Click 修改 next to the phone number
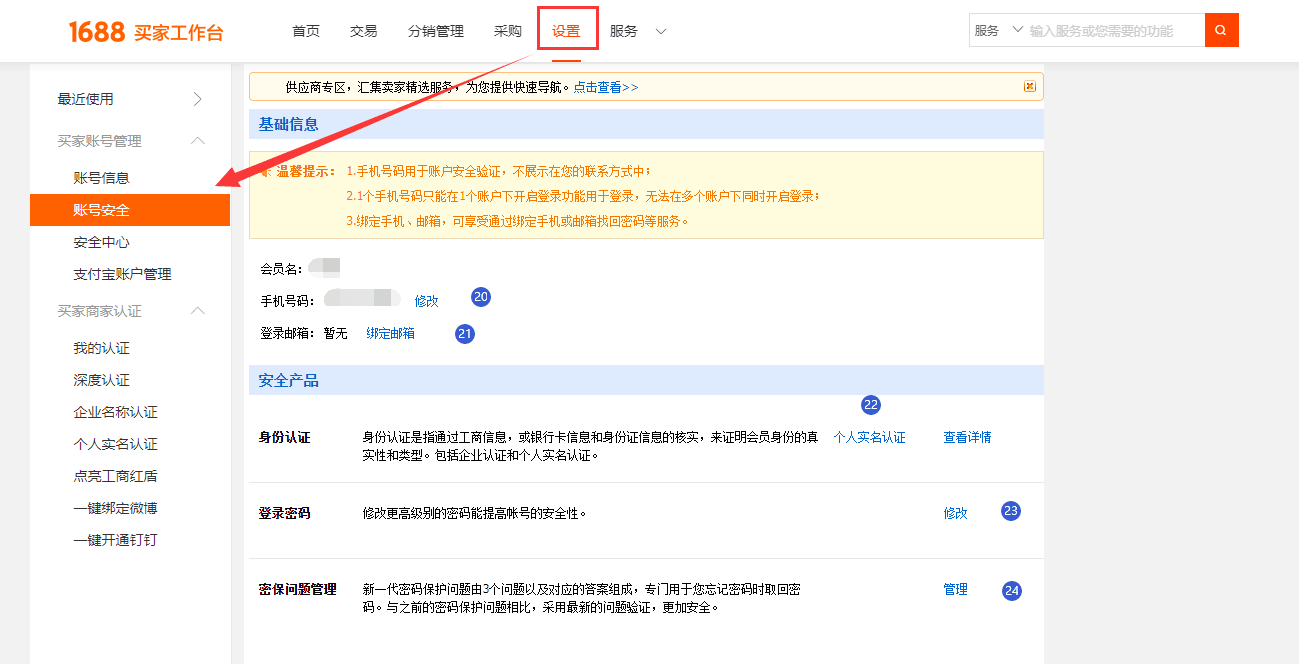 [426, 300]
